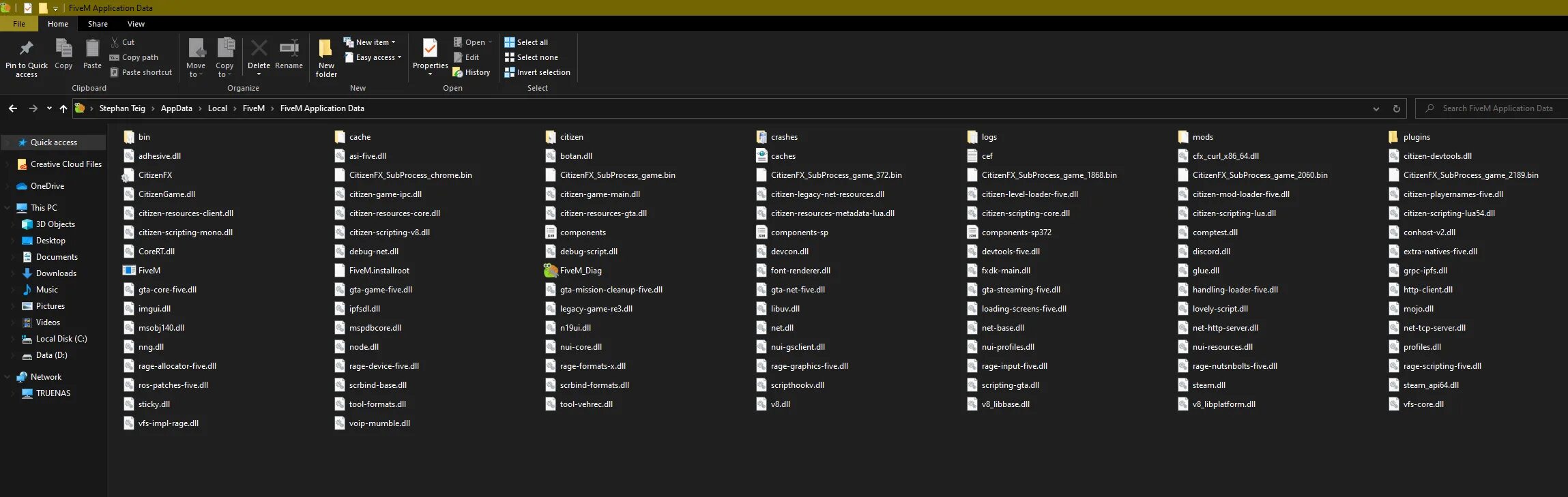
Task: Click Select none
Action: 531,57
